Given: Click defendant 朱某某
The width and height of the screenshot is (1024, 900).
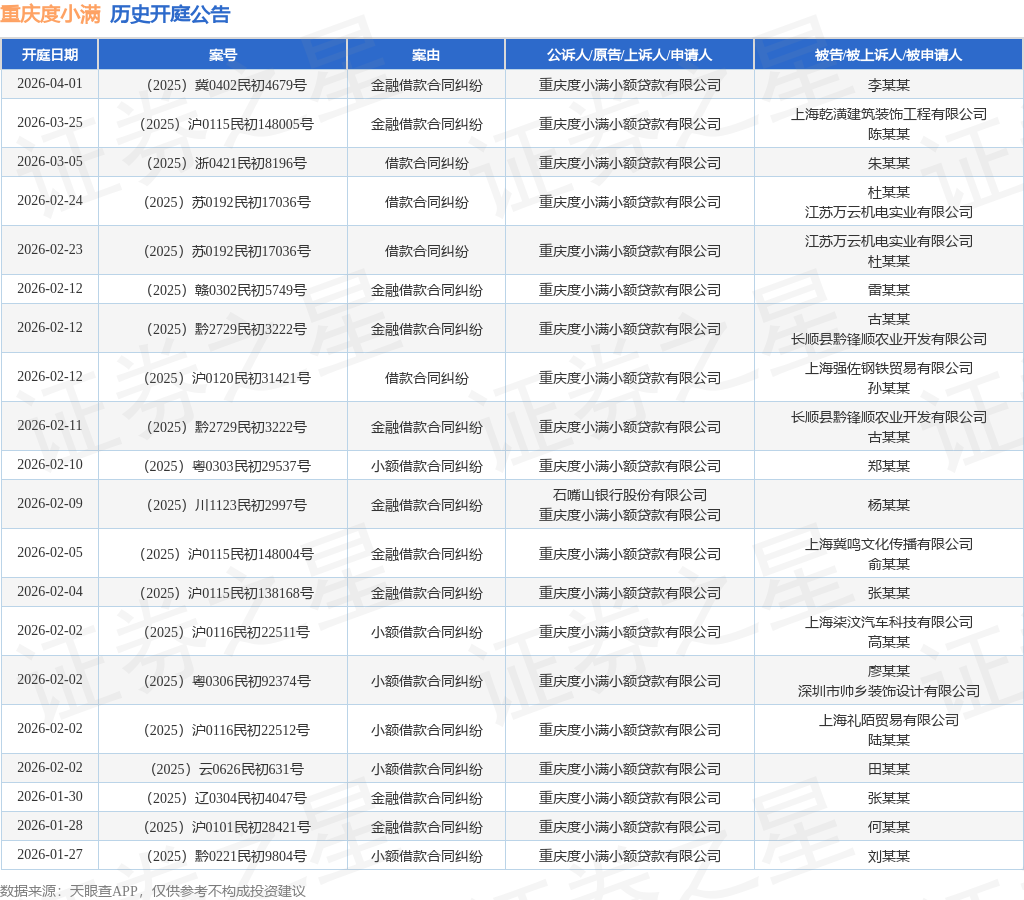Looking at the screenshot, I should tap(888, 163).
